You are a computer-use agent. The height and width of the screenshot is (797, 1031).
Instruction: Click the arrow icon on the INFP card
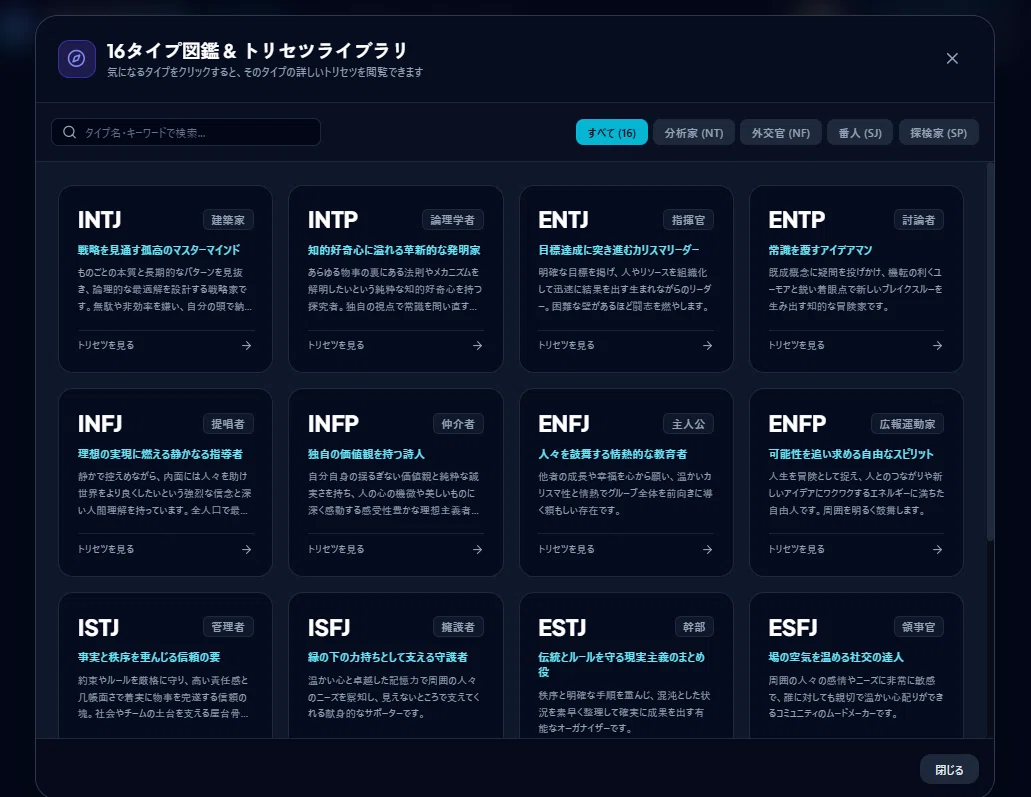pos(477,549)
